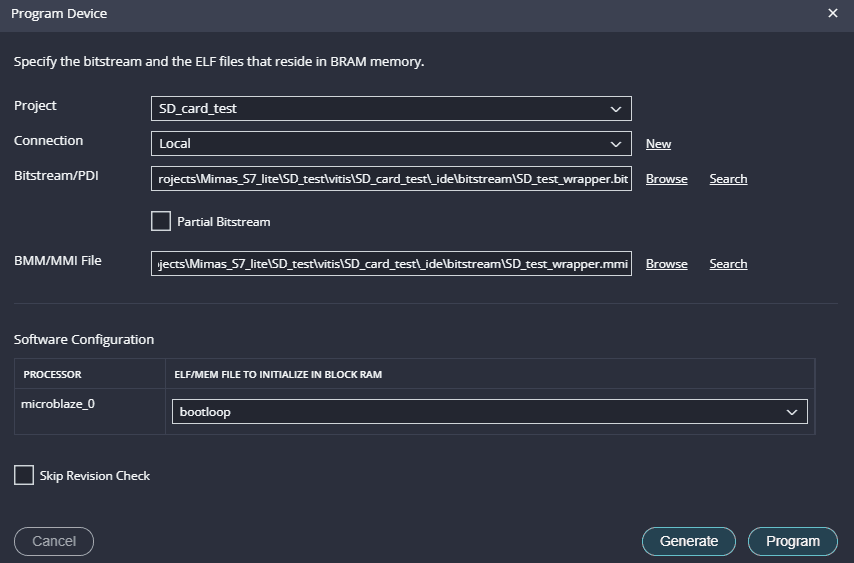Image resolution: width=854 pixels, height=563 pixels.
Task: Click the ELF/MEM File column header
Action: click(277, 375)
